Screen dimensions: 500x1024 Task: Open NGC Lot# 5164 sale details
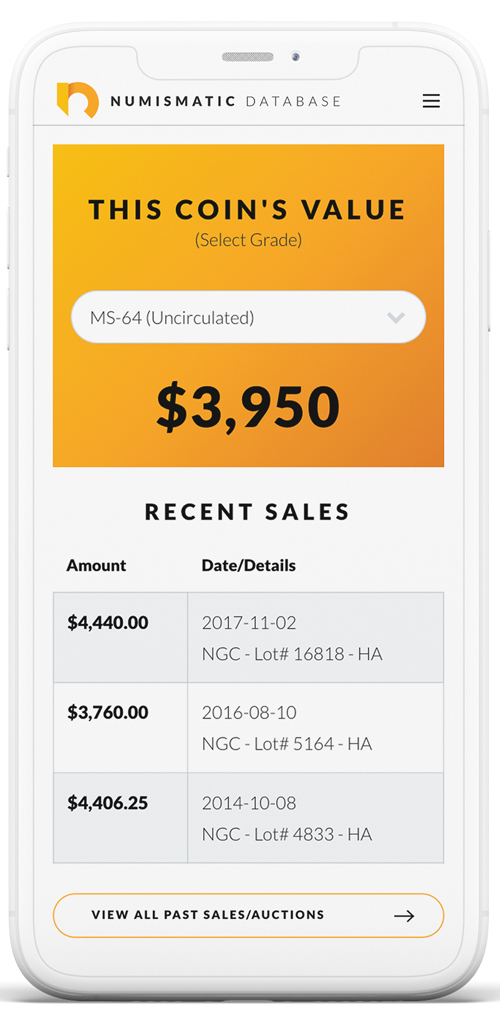[x=287, y=744]
